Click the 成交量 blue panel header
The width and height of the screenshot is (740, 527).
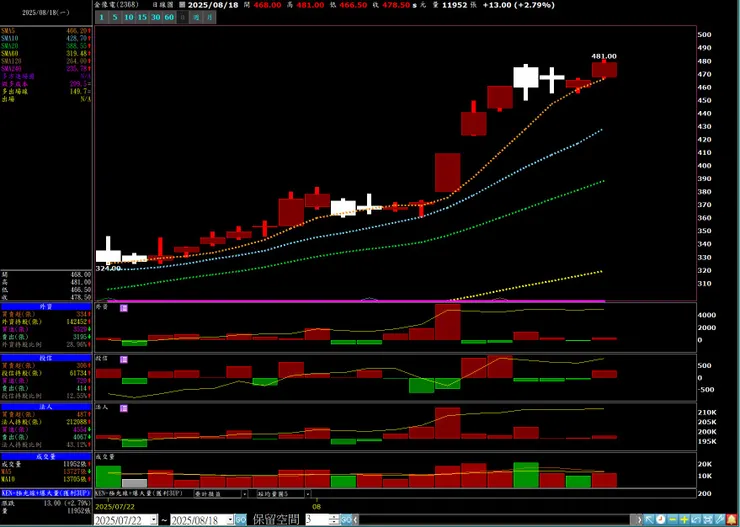[x=46, y=457]
